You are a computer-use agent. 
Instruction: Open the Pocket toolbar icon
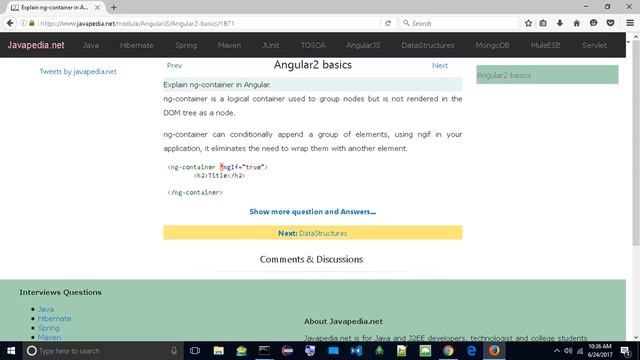[x=610, y=23]
